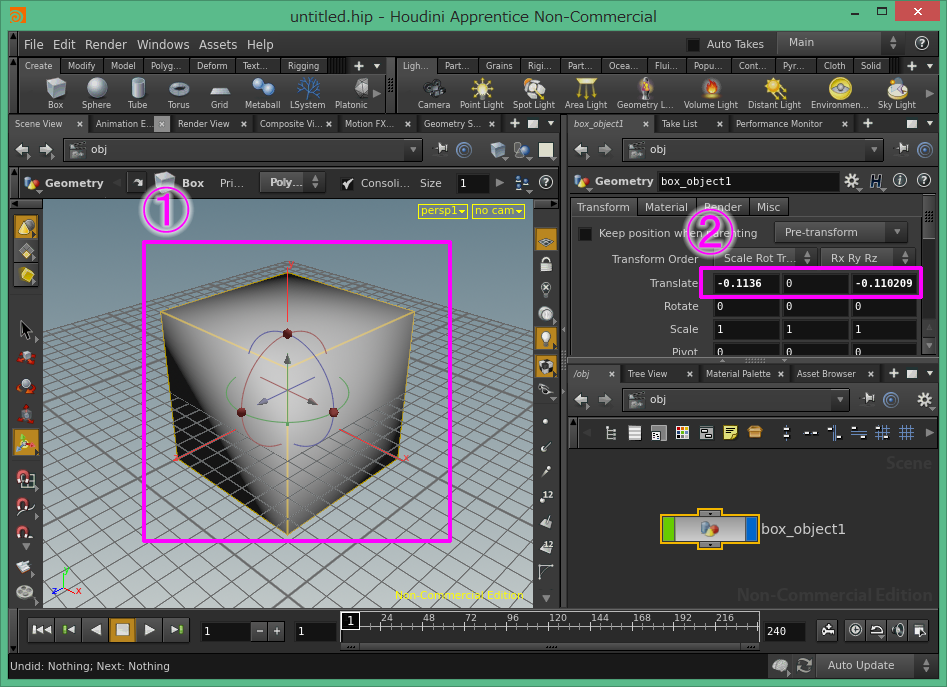The height and width of the screenshot is (687, 947).
Task: Create a Metaball from the shelf
Action: click(262, 92)
